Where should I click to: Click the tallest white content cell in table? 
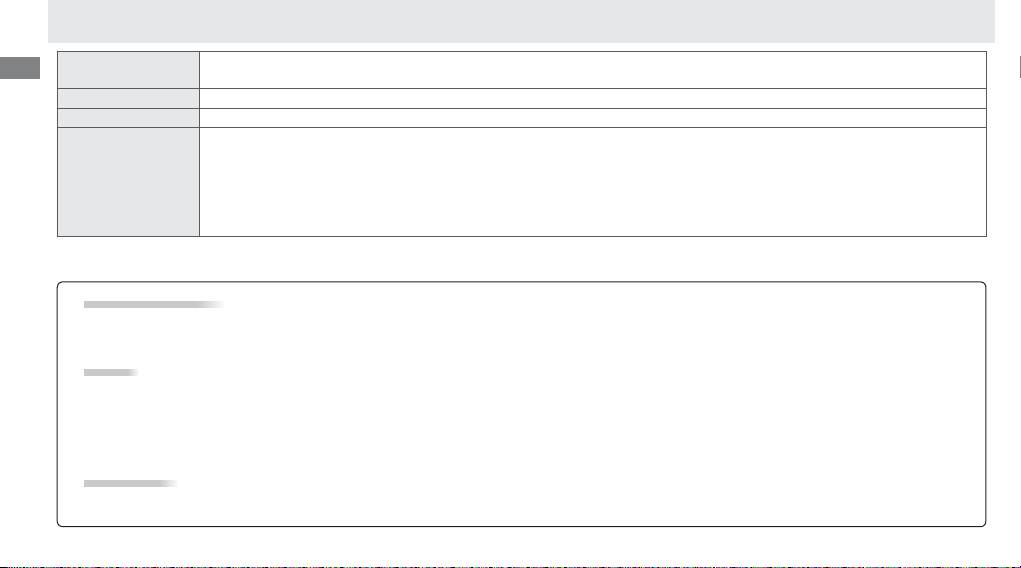[x=593, y=182]
